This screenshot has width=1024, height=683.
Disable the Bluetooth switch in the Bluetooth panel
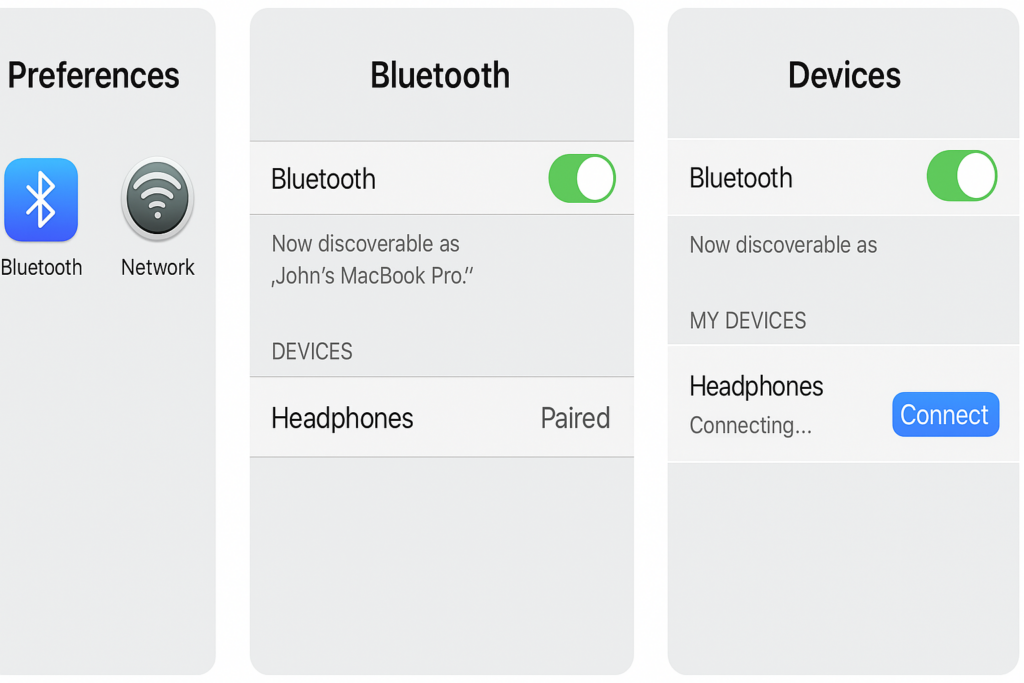pyautogui.click(x=582, y=179)
